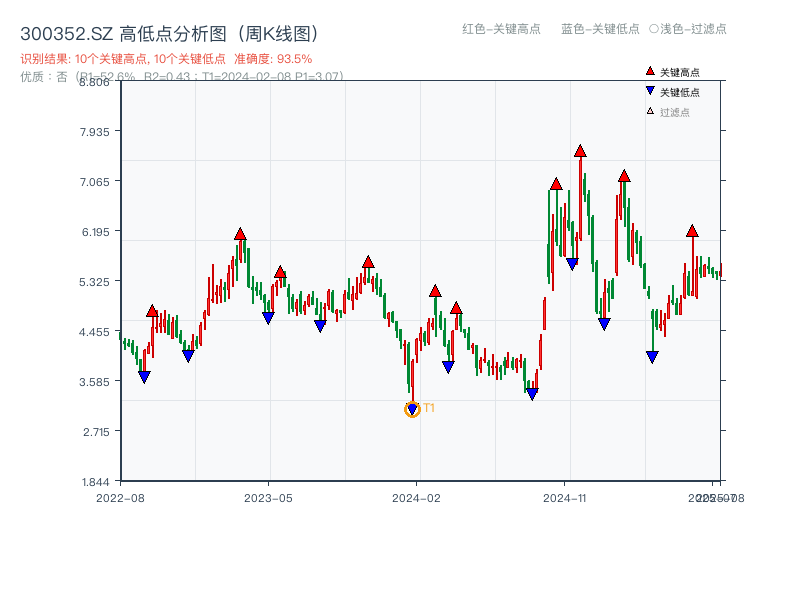Click the last red high marker near 6.195 in 2025
This screenshot has width=800, height=600.
pos(692,231)
